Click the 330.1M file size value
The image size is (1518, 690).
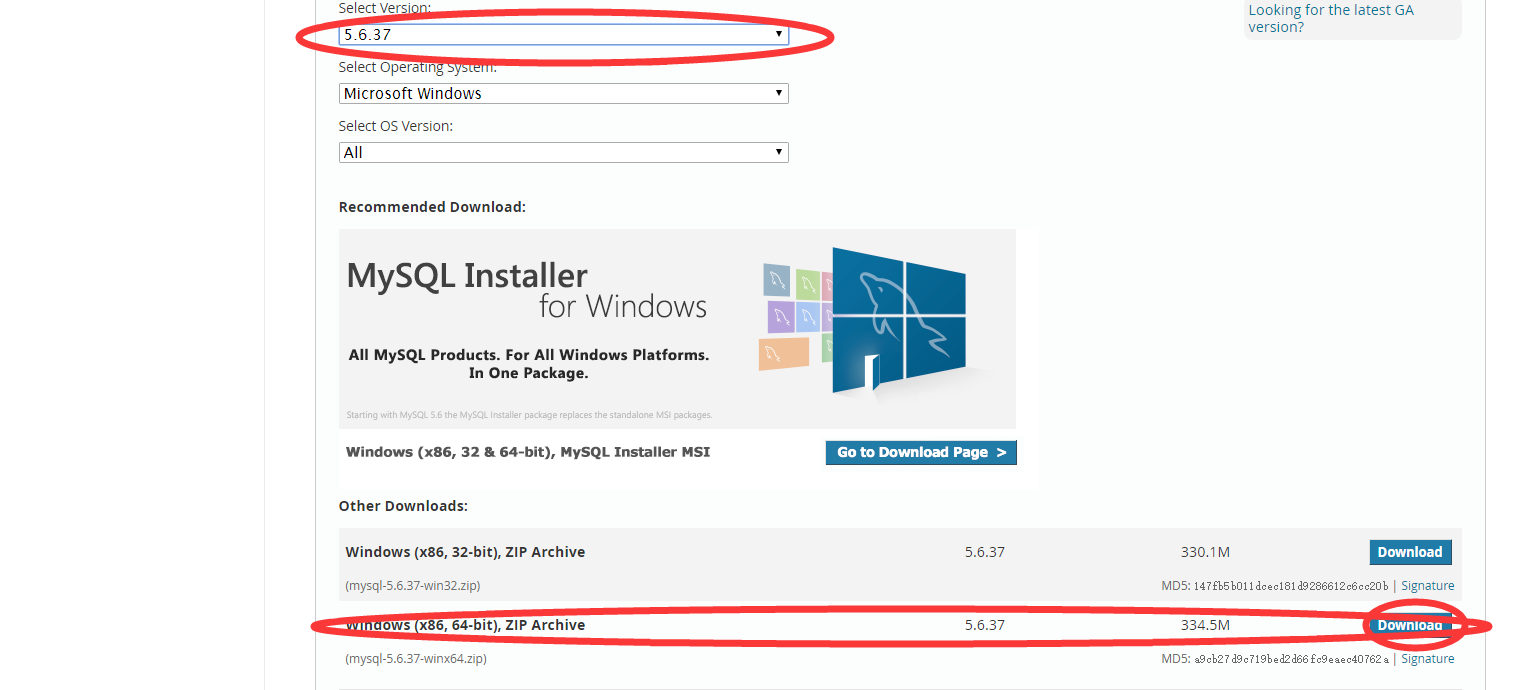tap(1205, 552)
